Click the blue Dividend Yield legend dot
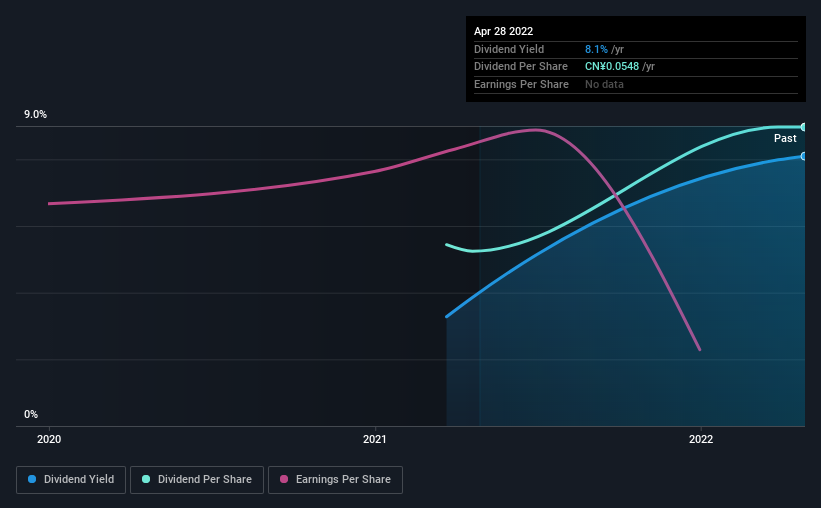 tap(32, 479)
